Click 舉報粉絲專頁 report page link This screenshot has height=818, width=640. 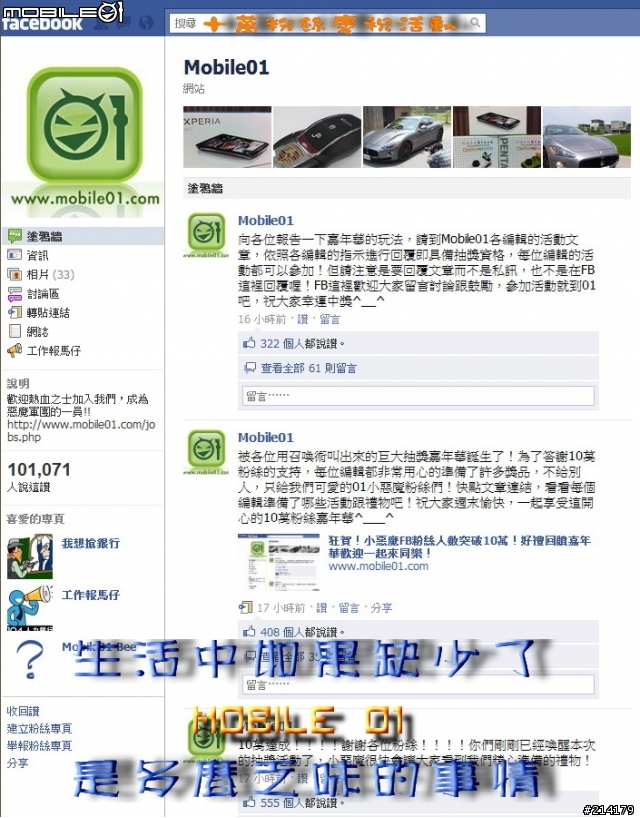(39, 746)
